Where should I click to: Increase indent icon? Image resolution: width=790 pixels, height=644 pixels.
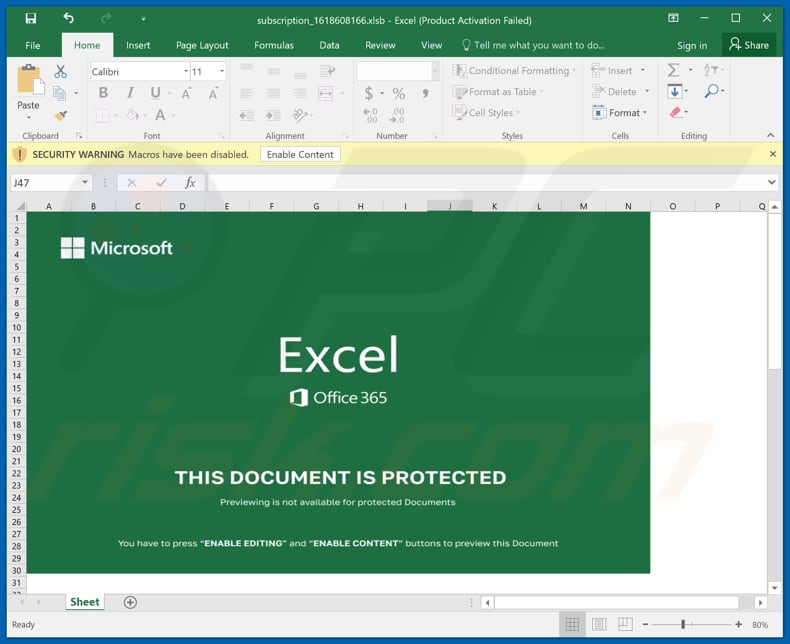(273, 116)
